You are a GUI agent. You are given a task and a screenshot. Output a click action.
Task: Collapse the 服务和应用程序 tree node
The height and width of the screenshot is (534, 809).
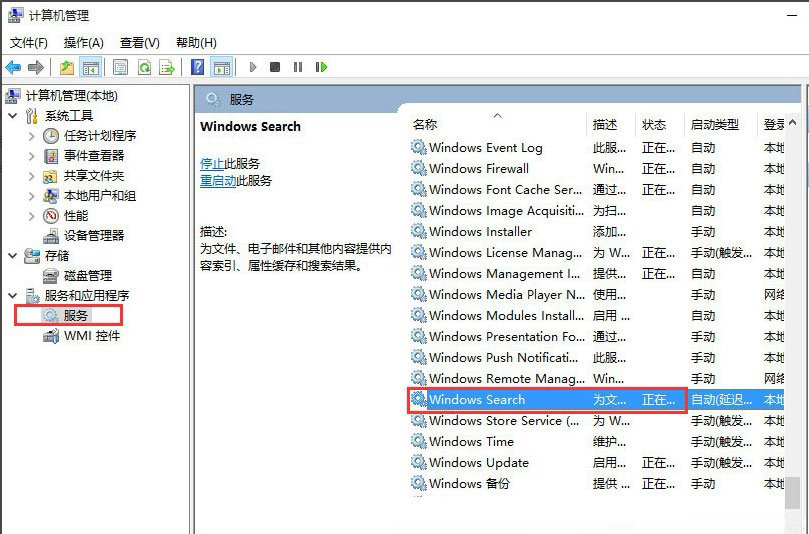[13, 296]
